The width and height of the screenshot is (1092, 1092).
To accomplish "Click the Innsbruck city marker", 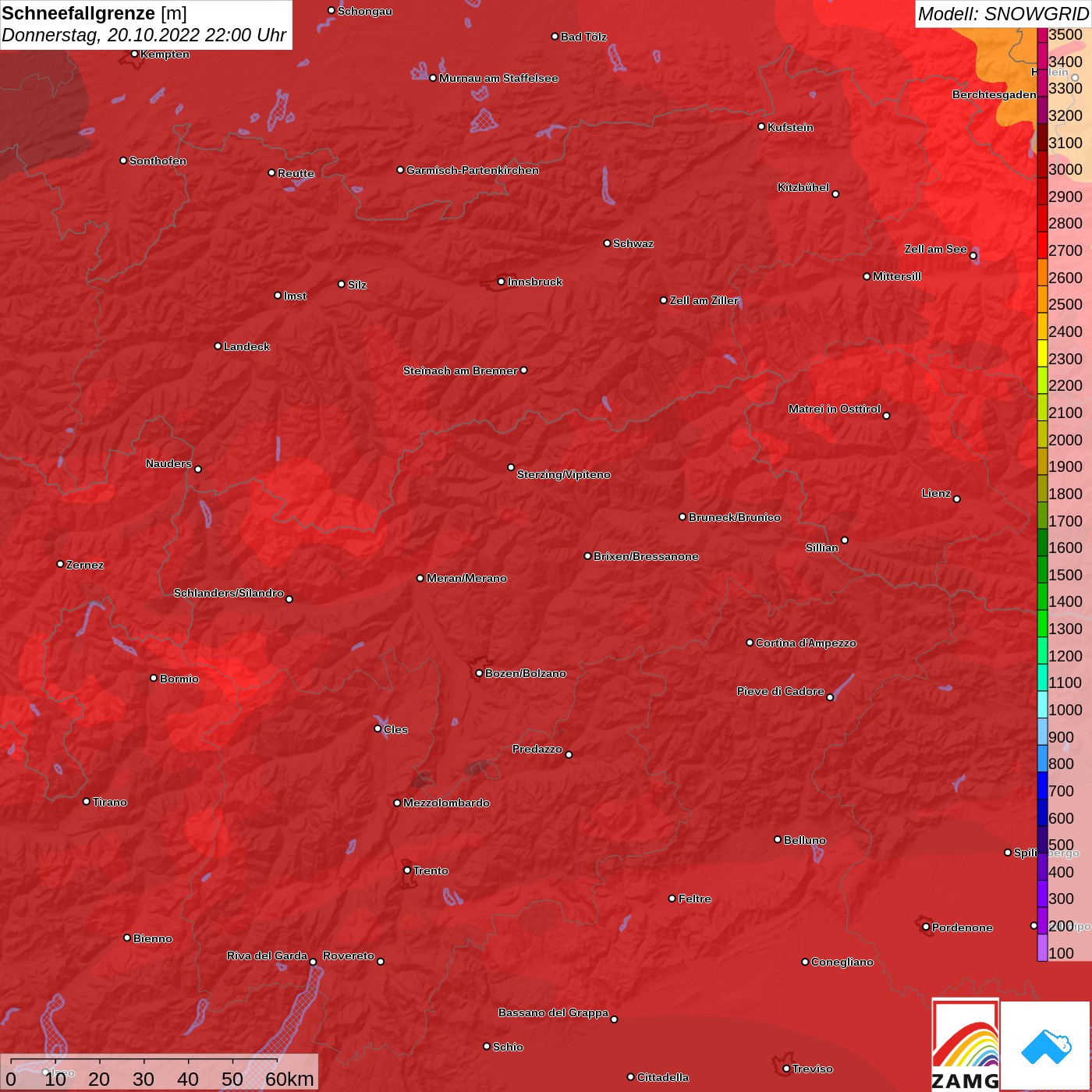I will pyautogui.click(x=502, y=282).
